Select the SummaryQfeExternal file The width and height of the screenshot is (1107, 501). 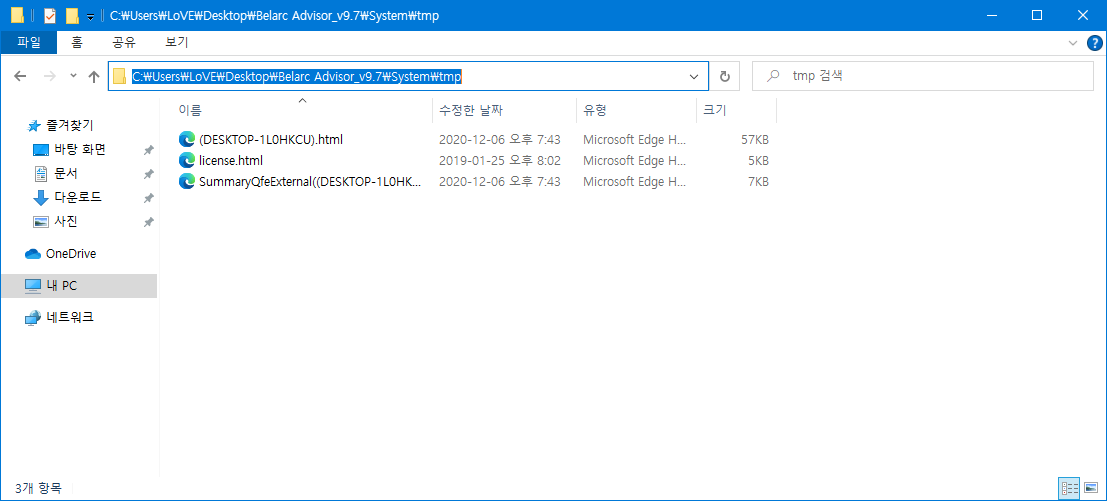tap(310, 181)
